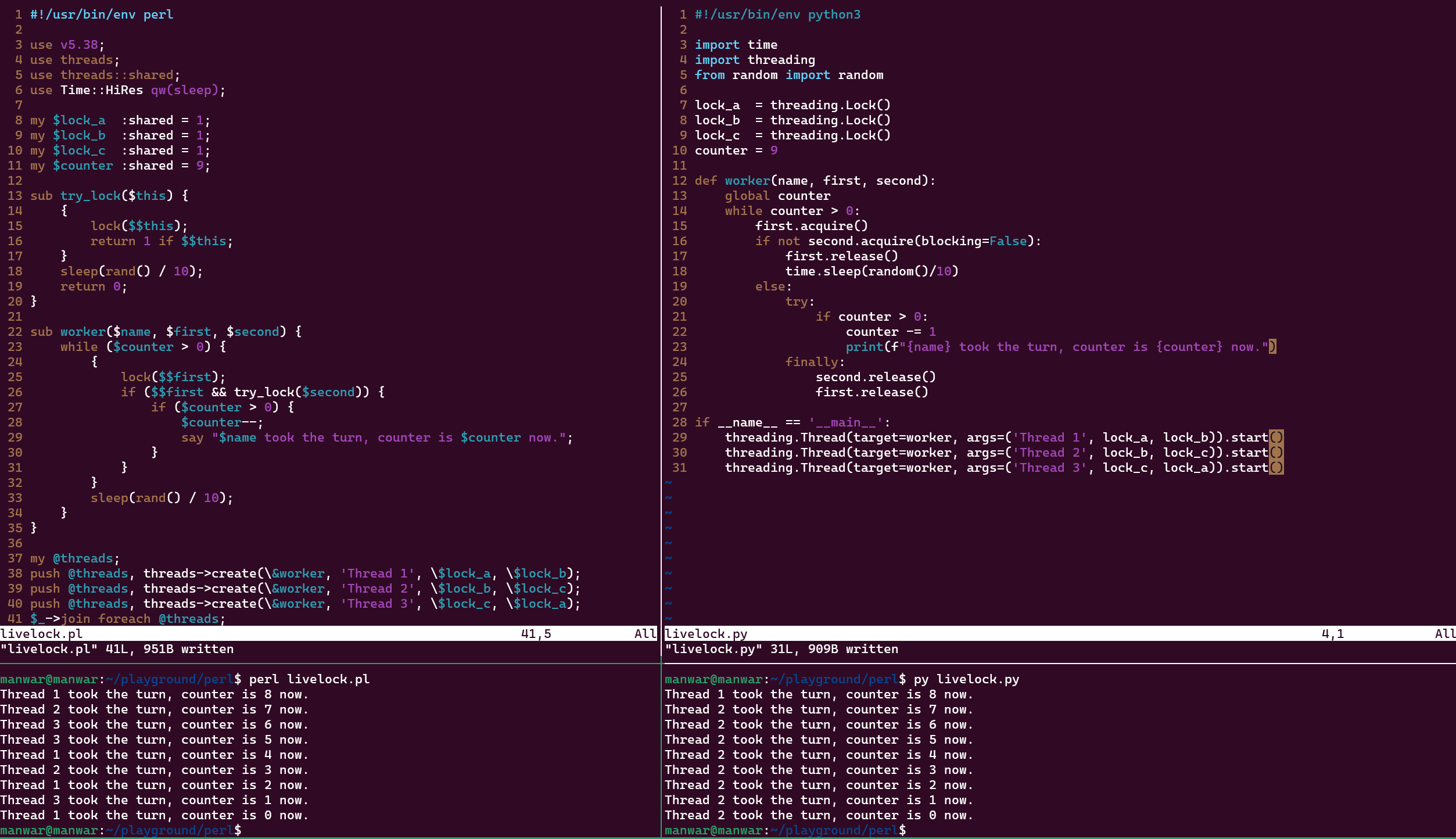Click livelock.py name in right status bar

pos(706,634)
